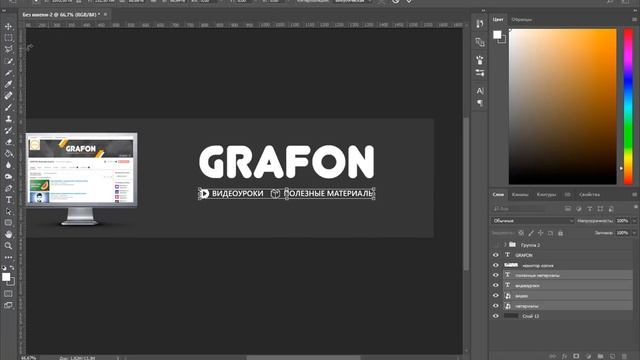Screen dimensions: 640x360
Task: Select the Path Selection tool
Action: pos(8,211)
